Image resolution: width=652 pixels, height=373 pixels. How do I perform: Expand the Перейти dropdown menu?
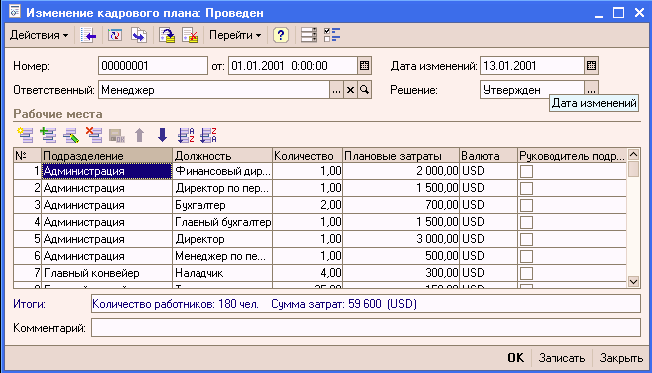(x=235, y=35)
